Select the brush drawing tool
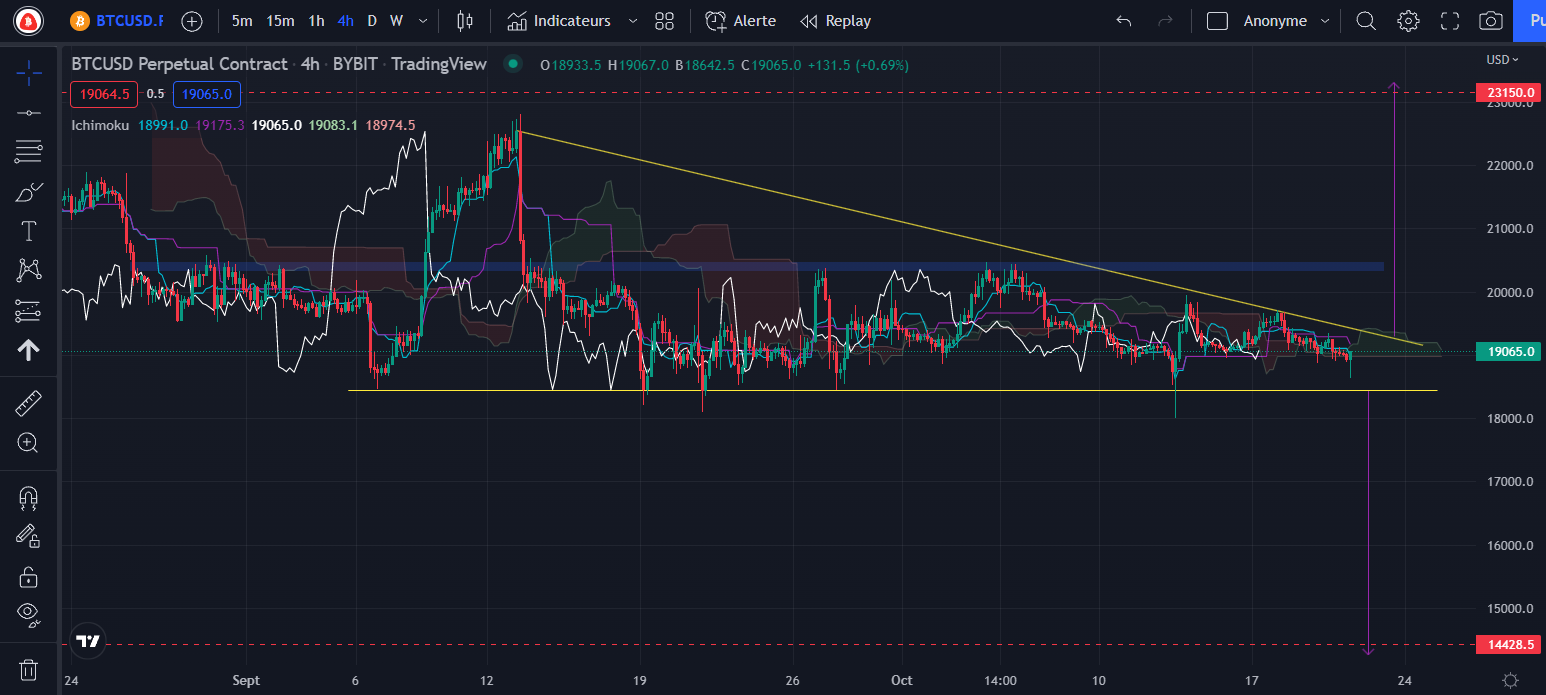This screenshot has width=1546, height=695. point(29,192)
